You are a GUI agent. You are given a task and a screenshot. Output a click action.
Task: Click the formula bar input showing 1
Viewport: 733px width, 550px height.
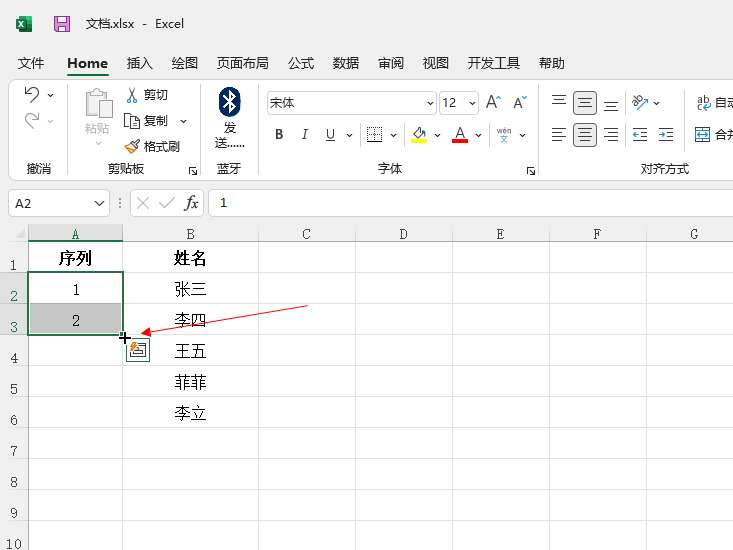click(471, 203)
